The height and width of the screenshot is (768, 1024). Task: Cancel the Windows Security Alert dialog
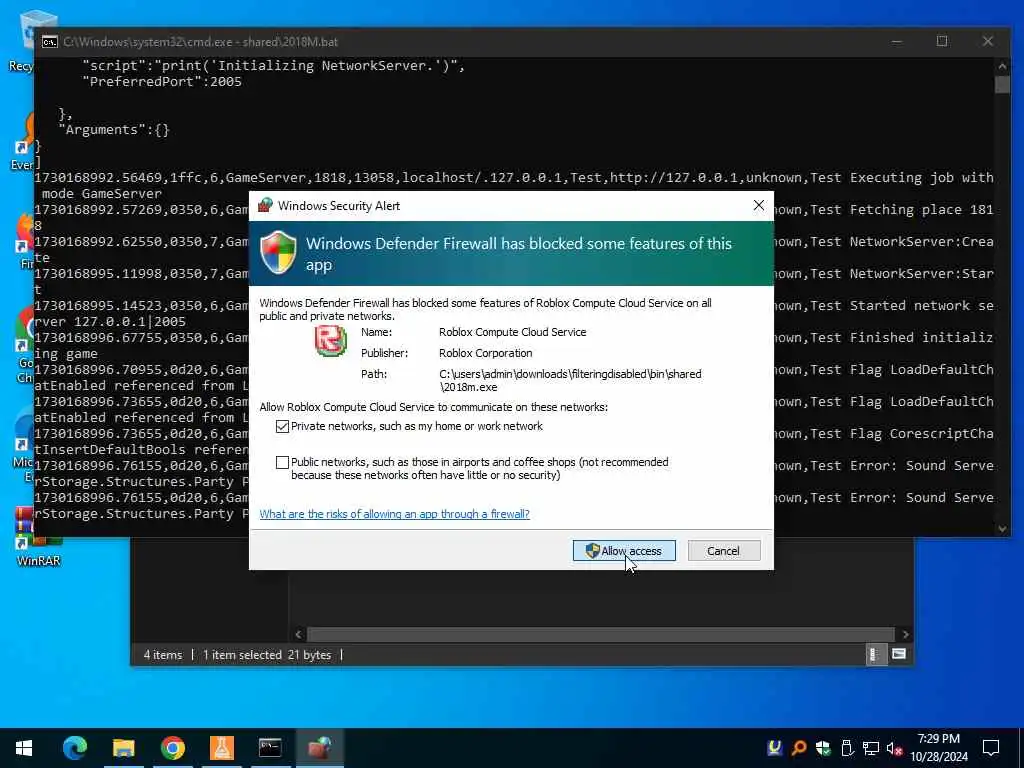pos(724,551)
